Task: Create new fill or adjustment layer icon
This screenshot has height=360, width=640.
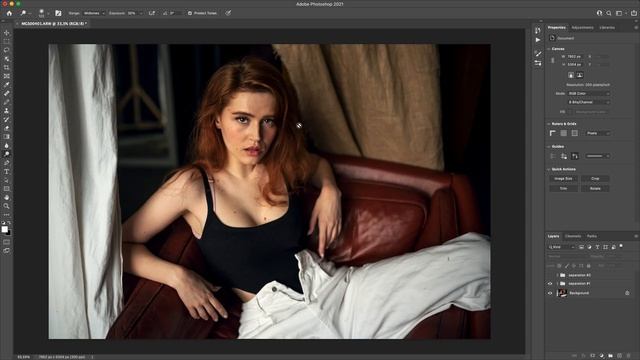Action: (x=601, y=356)
